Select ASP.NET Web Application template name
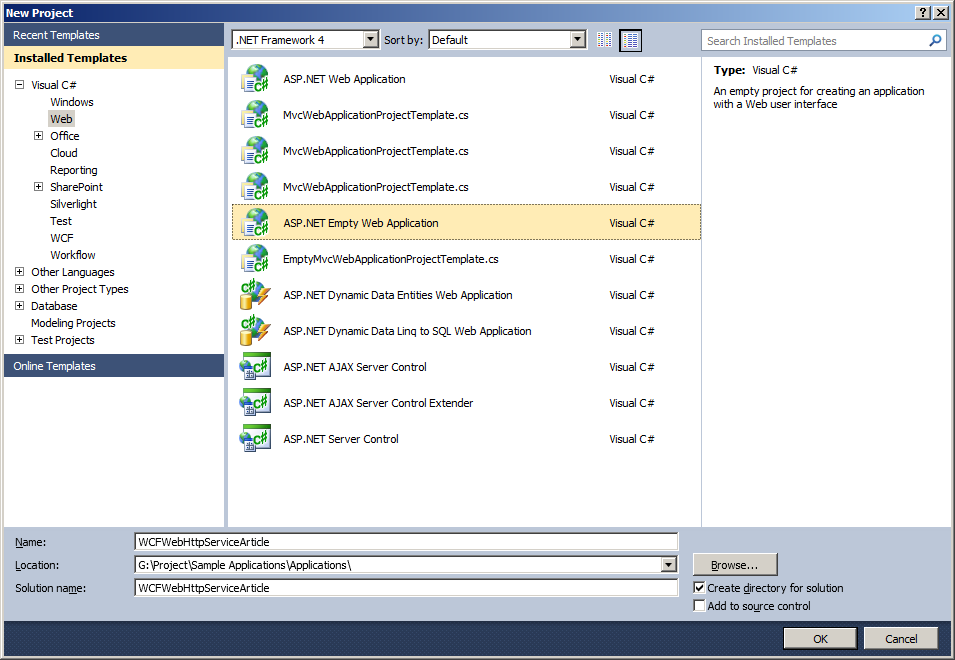The image size is (955, 660). pos(344,79)
